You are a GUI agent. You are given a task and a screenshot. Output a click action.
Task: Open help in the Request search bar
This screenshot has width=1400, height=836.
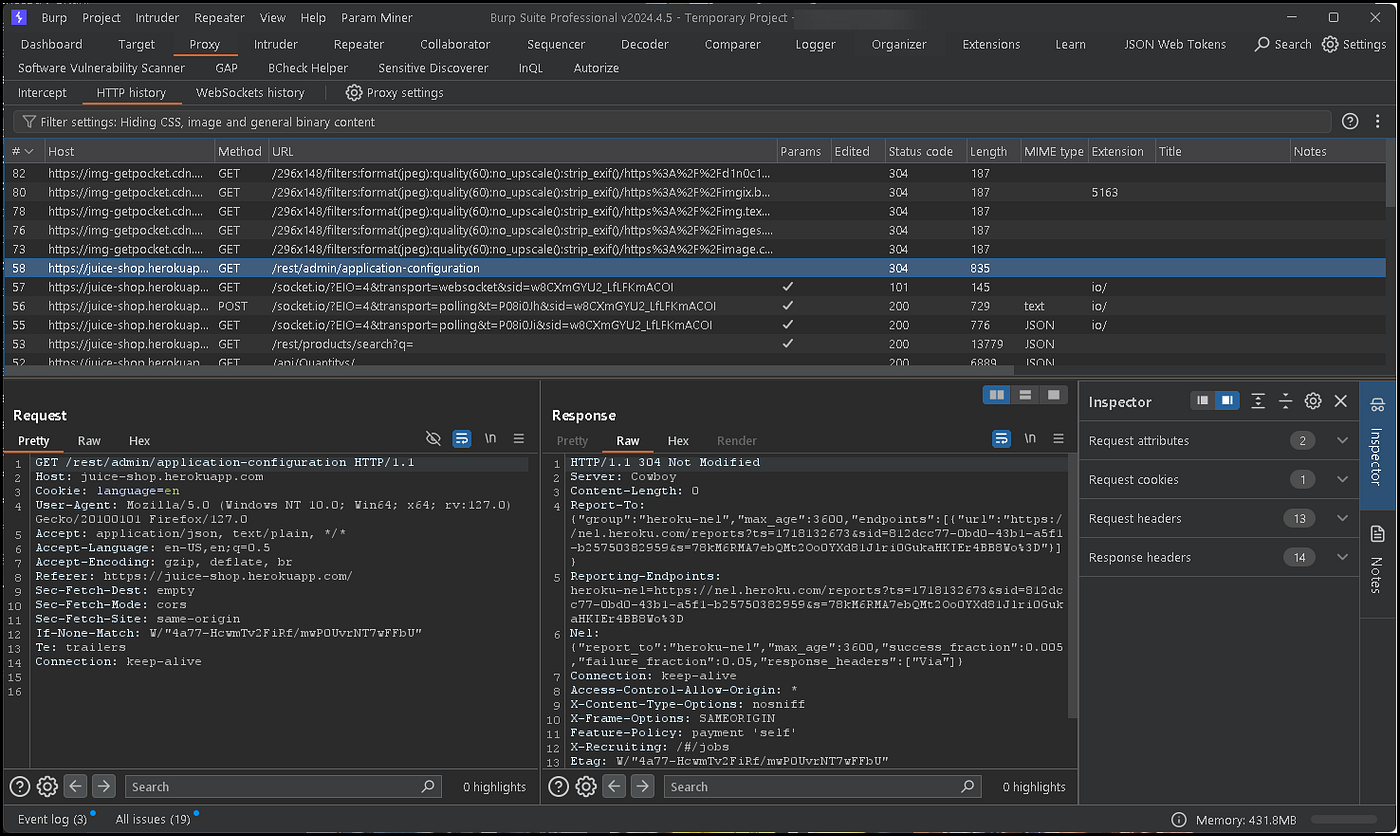19,786
